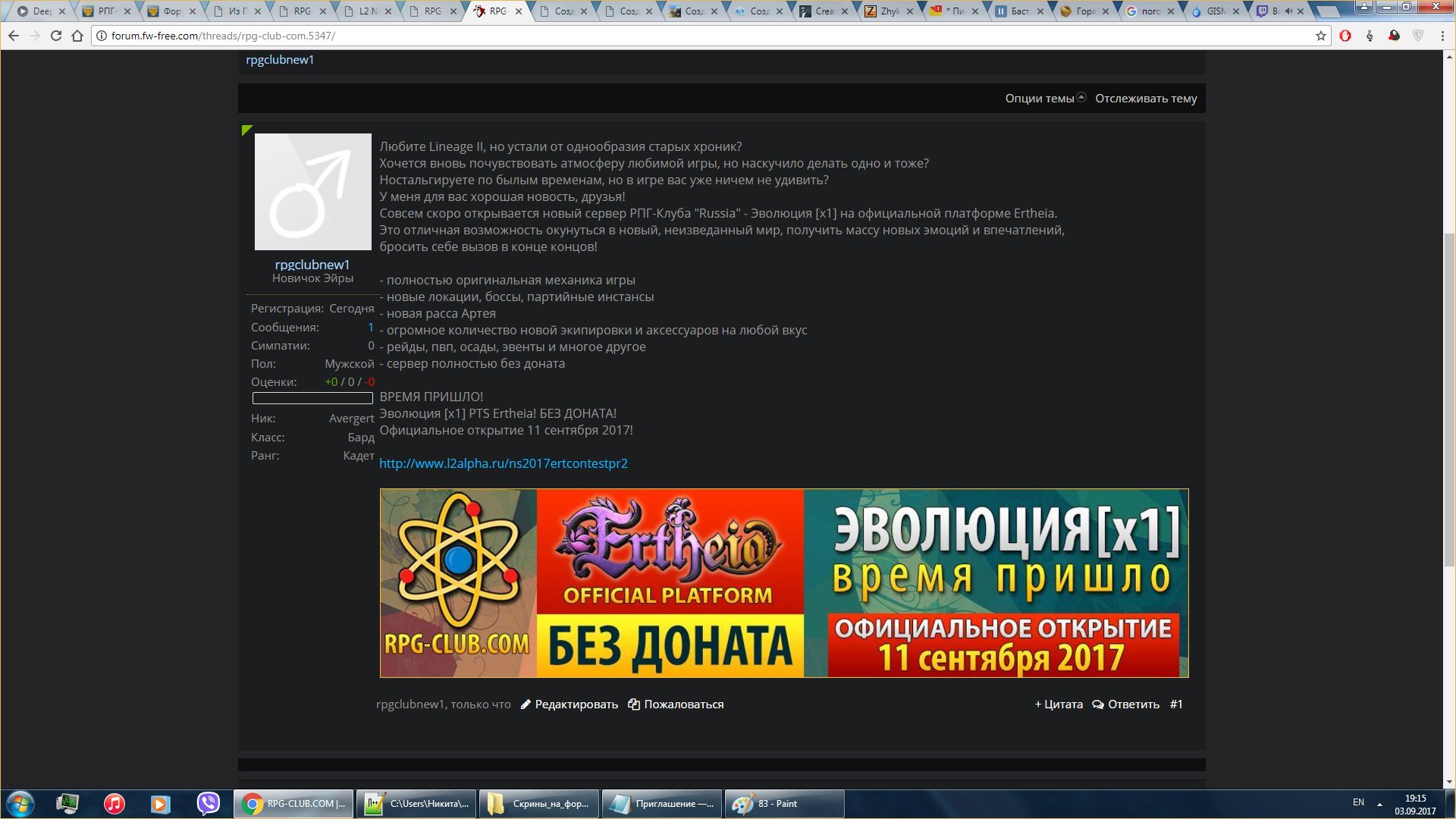
Task: Open the Windows Start button
Action: [20, 804]
